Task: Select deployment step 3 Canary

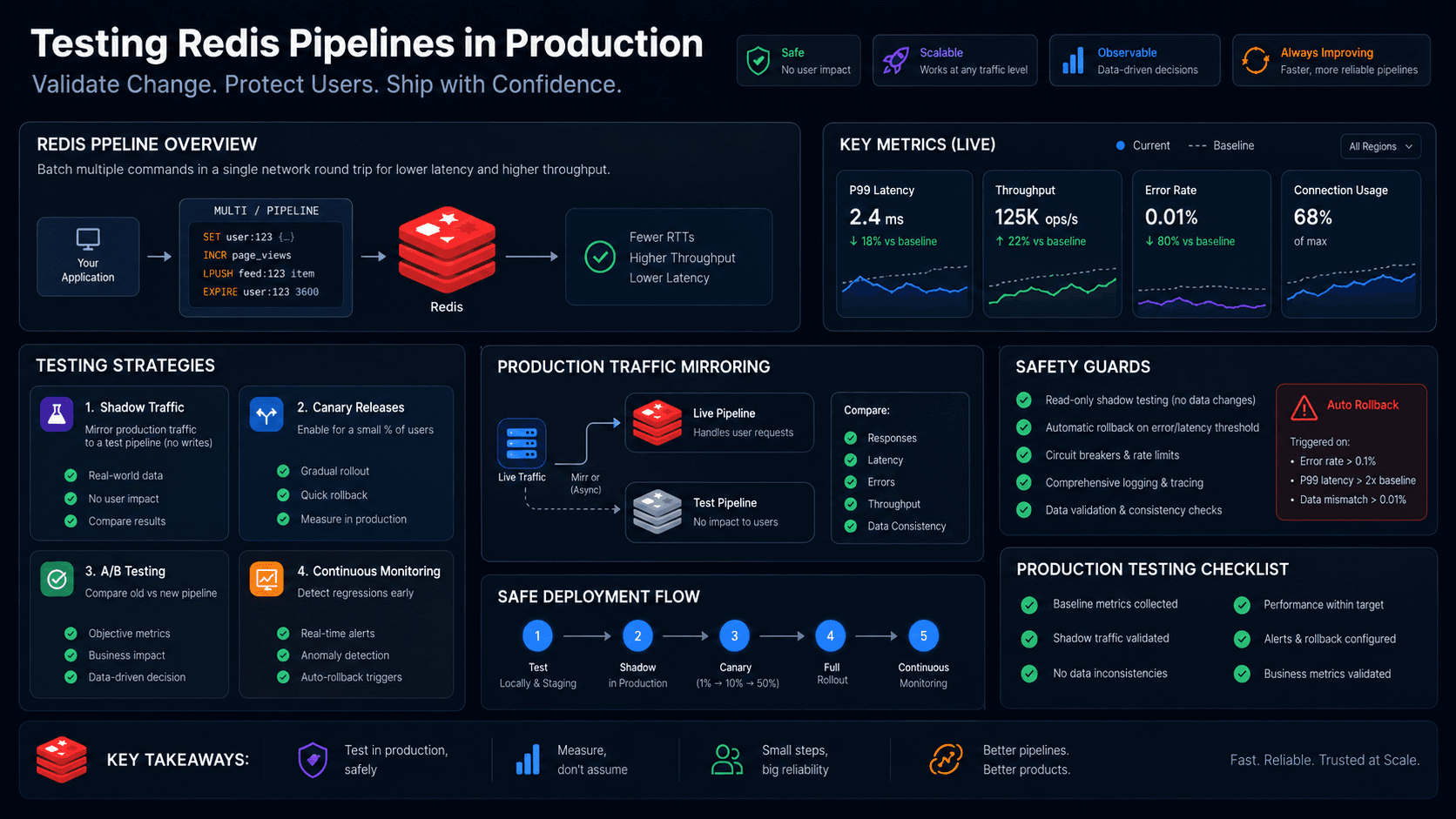Action: click(734, 636)
